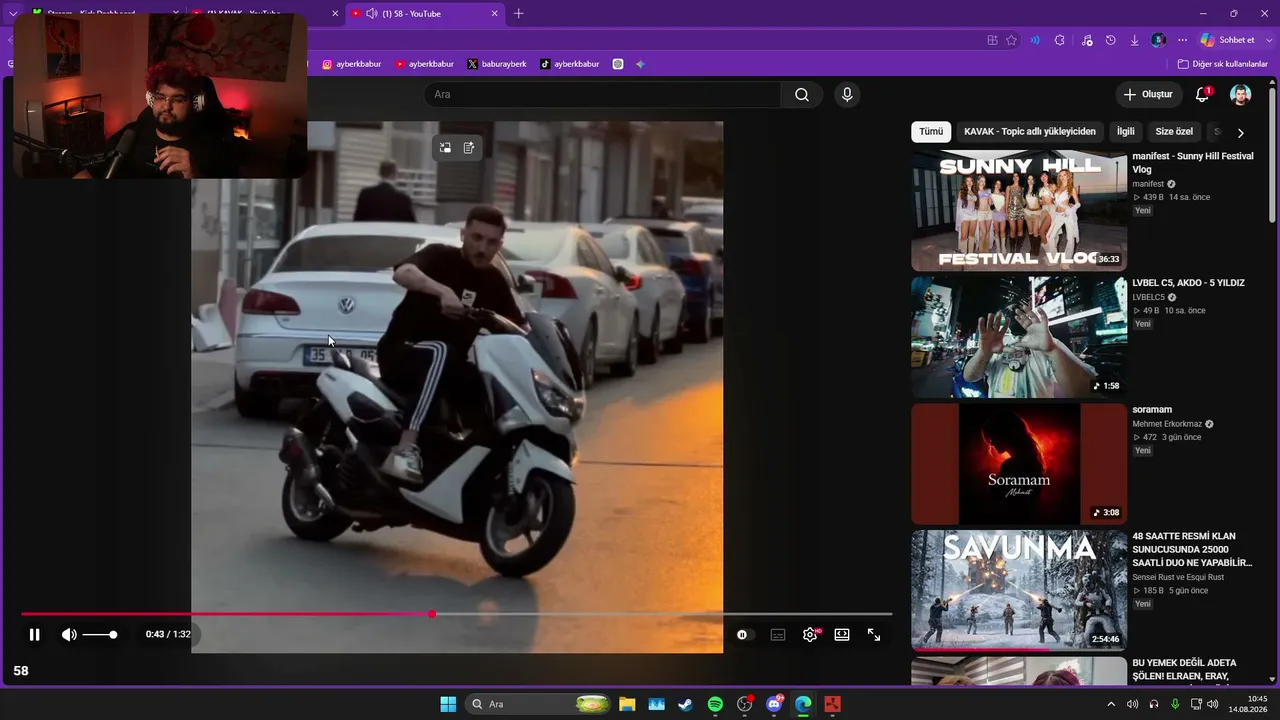Image resolution: width=1280 pixels, height=720 pixels.
Task: Open the LVBEL C5, AKDO - 5 YILDIZ title
Action: 1188,283
